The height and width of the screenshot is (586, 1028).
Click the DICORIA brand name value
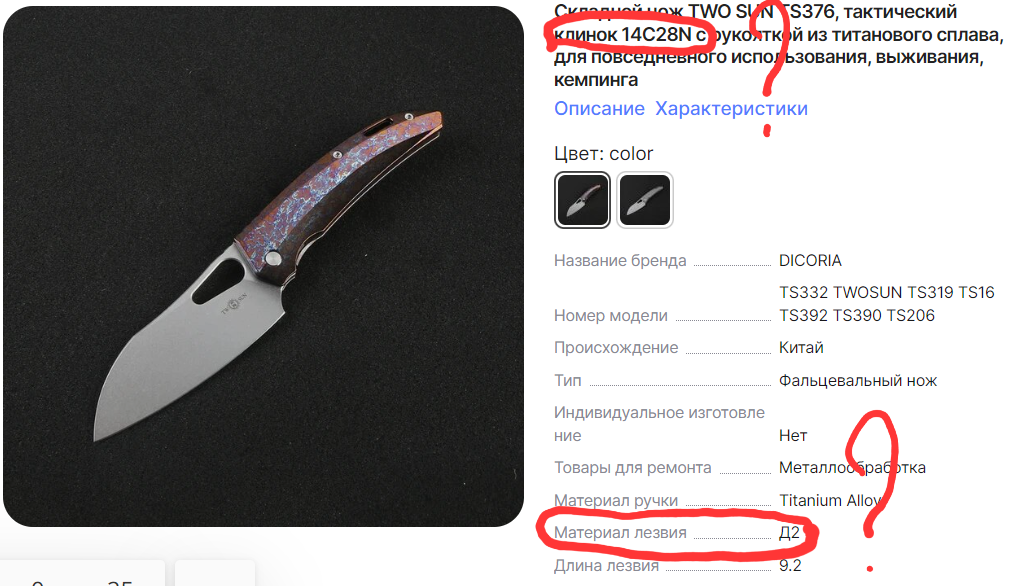pyautogui.click(x=810, y=261)
